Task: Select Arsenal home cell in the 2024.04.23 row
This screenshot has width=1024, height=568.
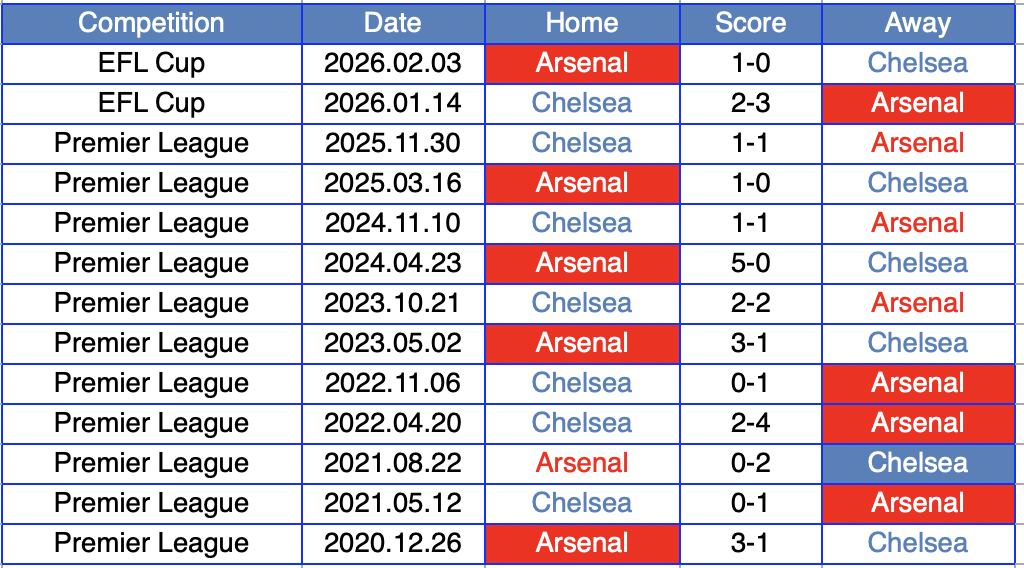Action: pos(582,263)
